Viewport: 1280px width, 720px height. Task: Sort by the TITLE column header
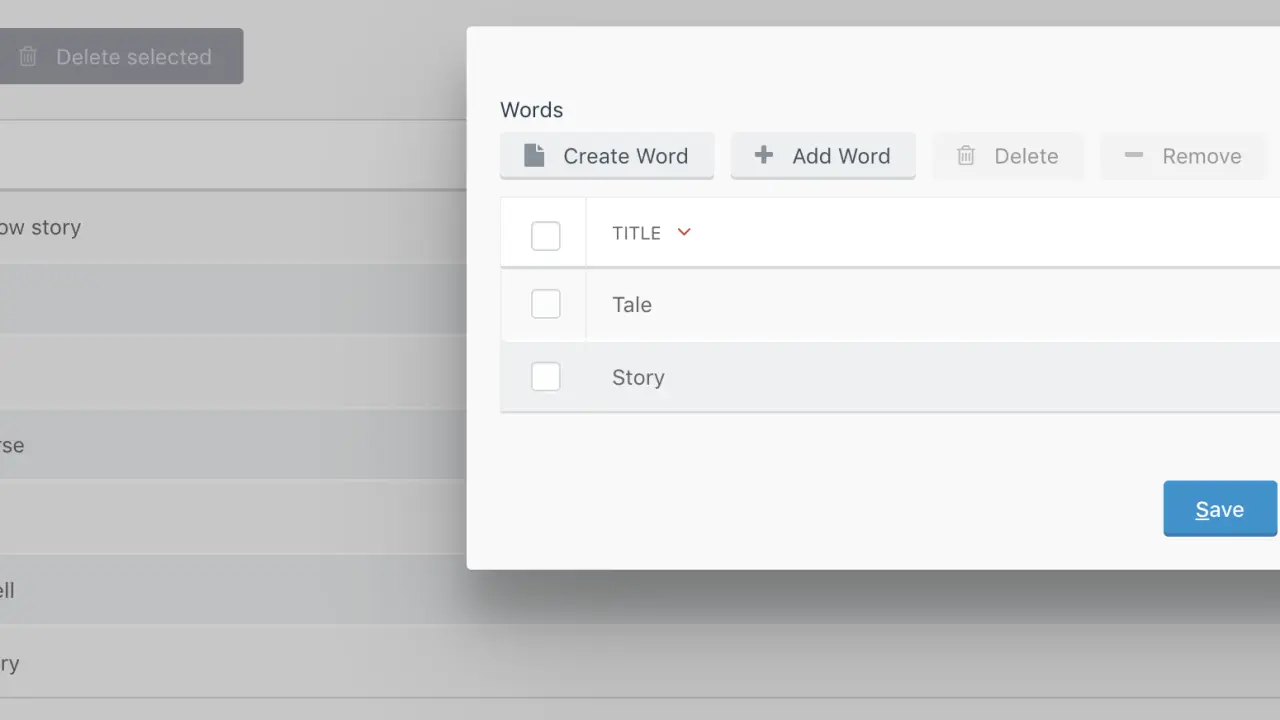pyautogui.click(x=637, y=233)
